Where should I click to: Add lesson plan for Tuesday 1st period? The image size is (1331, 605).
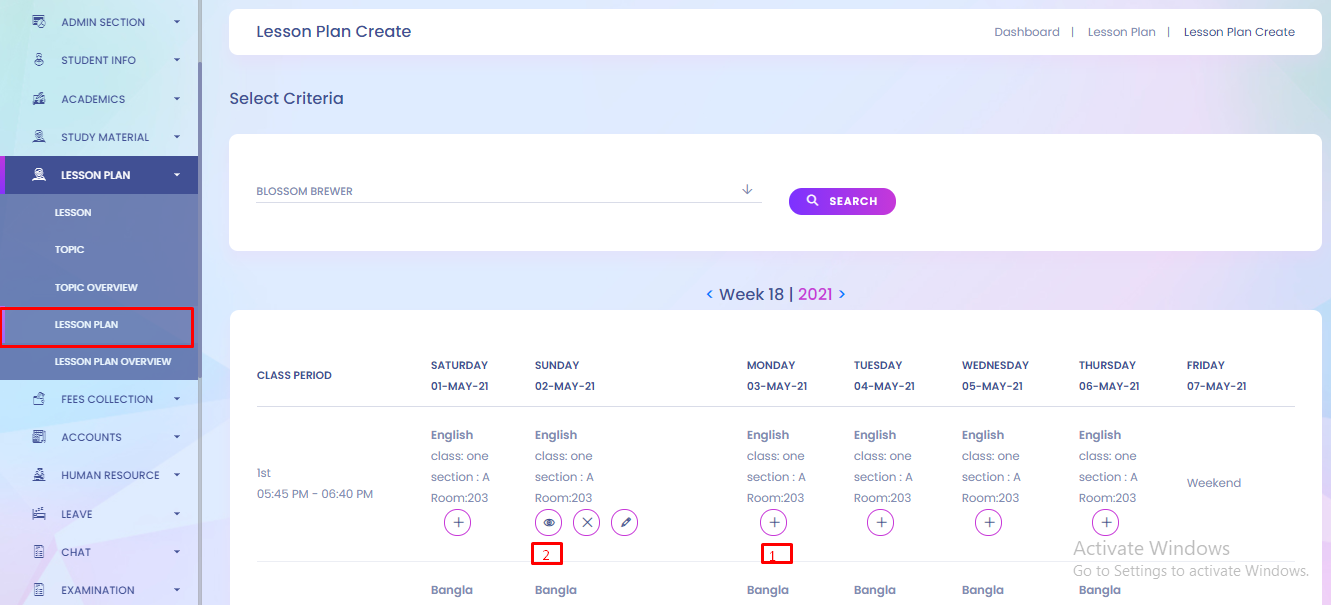point(880,522)
